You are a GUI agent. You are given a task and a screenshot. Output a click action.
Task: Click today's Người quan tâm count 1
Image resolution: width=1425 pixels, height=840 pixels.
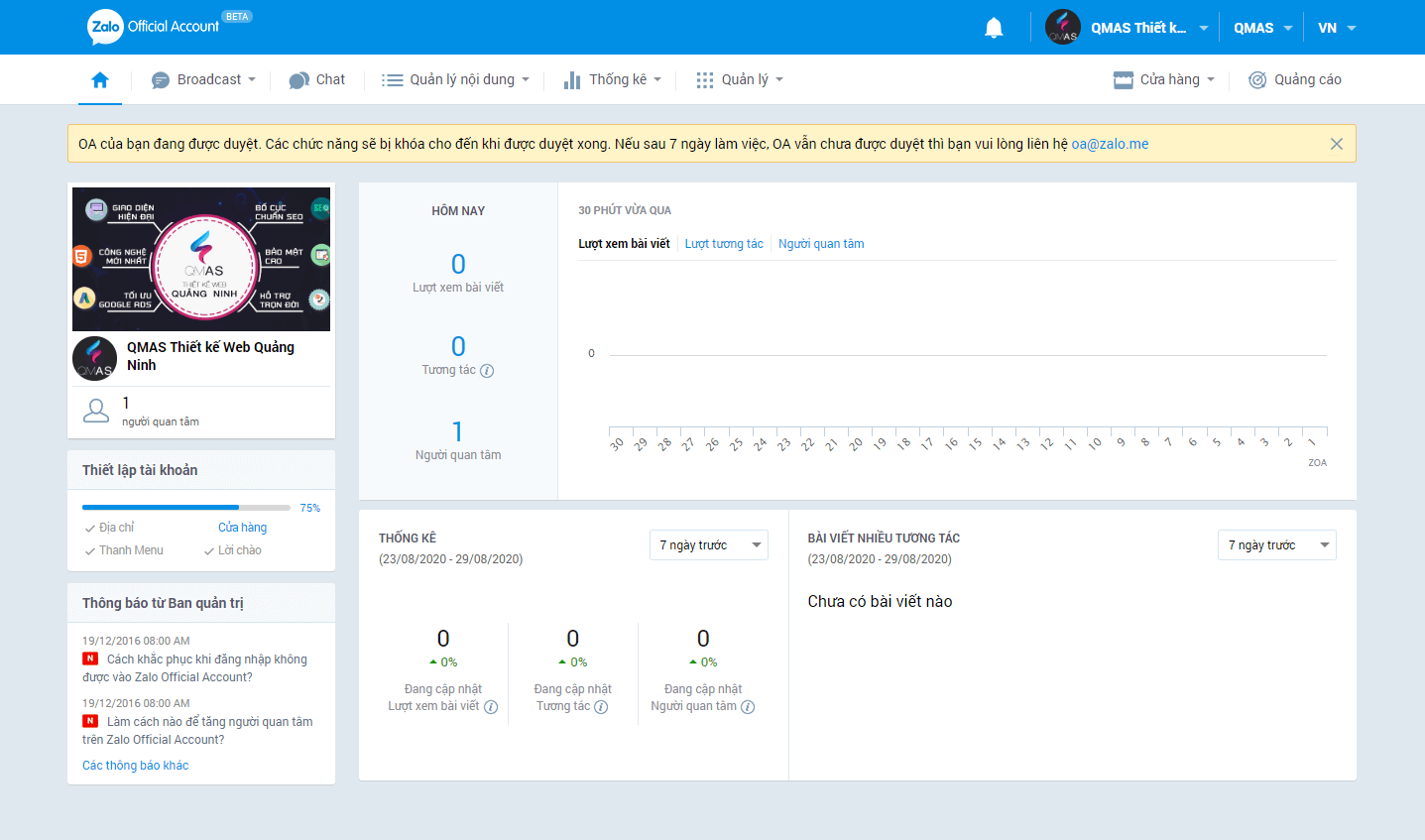click(457, 431)
